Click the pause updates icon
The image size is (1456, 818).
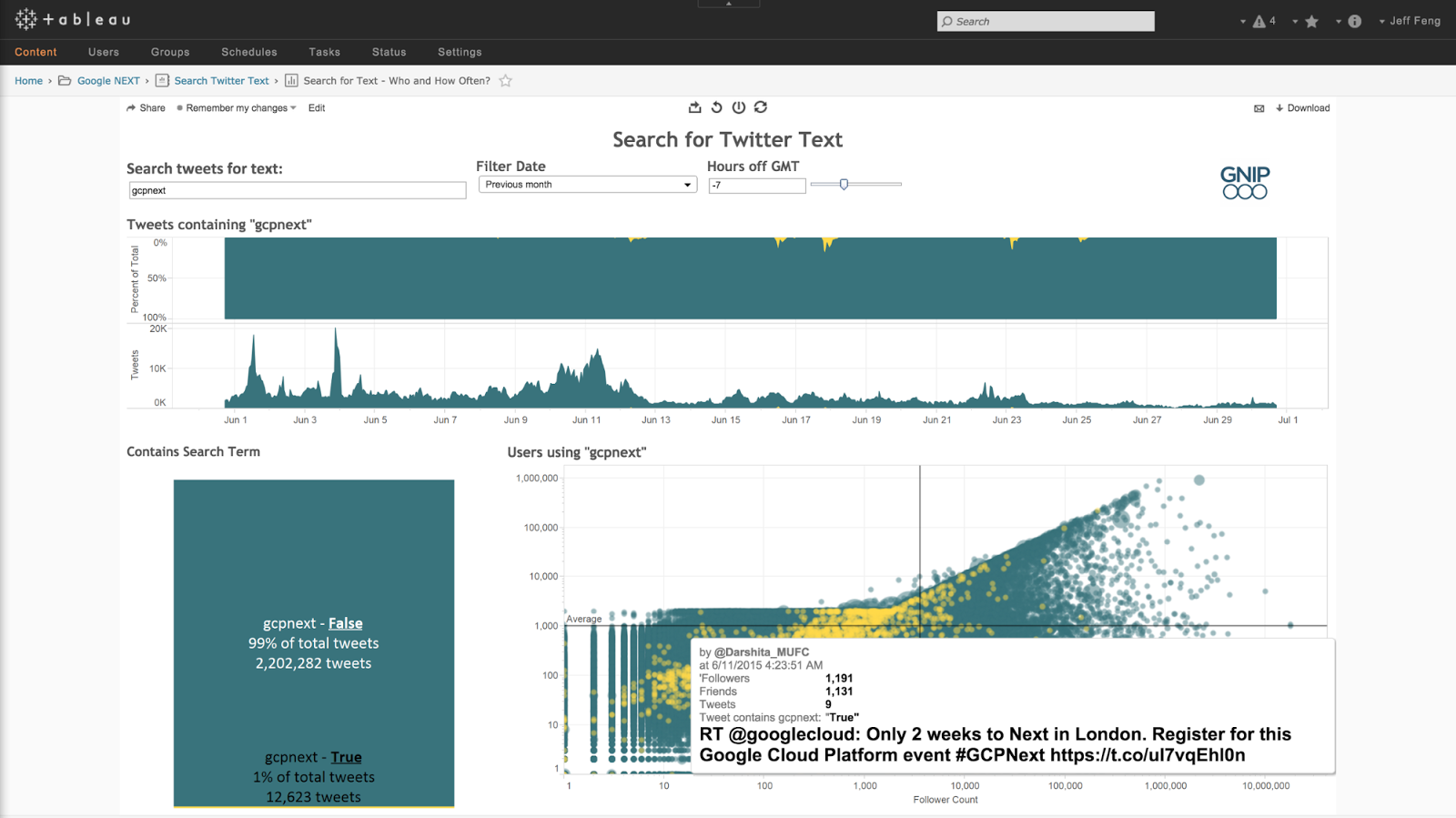739,107
